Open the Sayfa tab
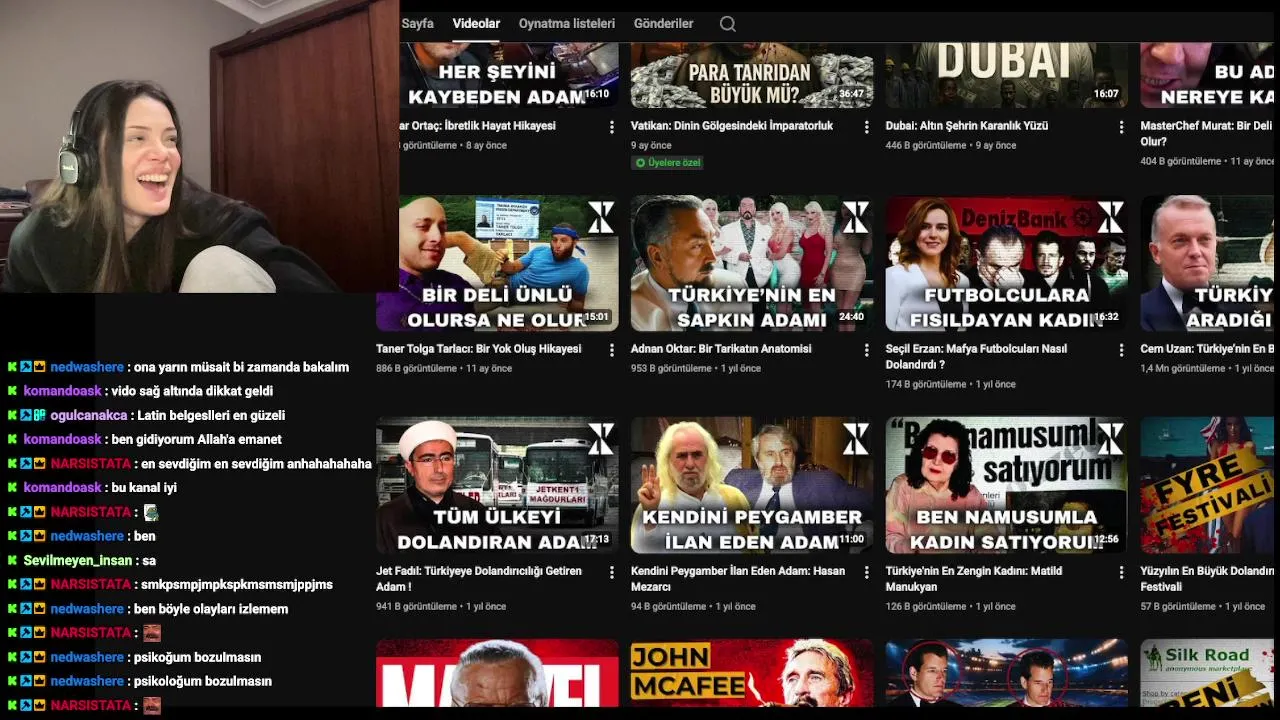The width and height of the screenshot is (1280, 720). click(x=417, y=23)
